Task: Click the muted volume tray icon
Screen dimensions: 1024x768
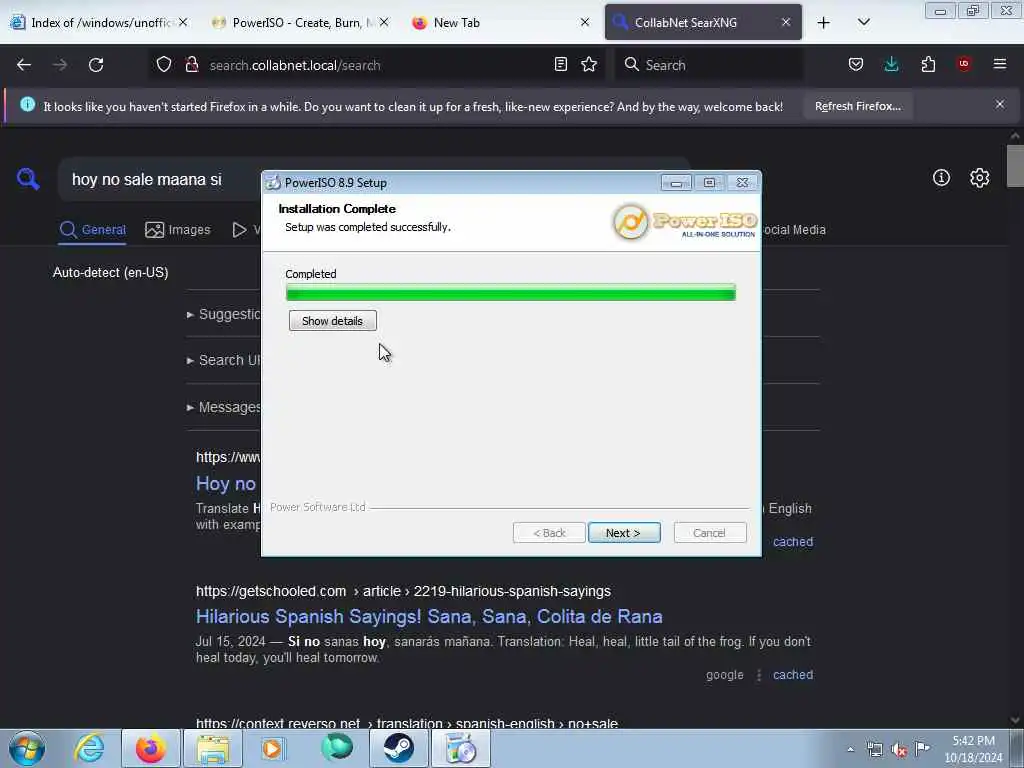Action: [899, 750]
